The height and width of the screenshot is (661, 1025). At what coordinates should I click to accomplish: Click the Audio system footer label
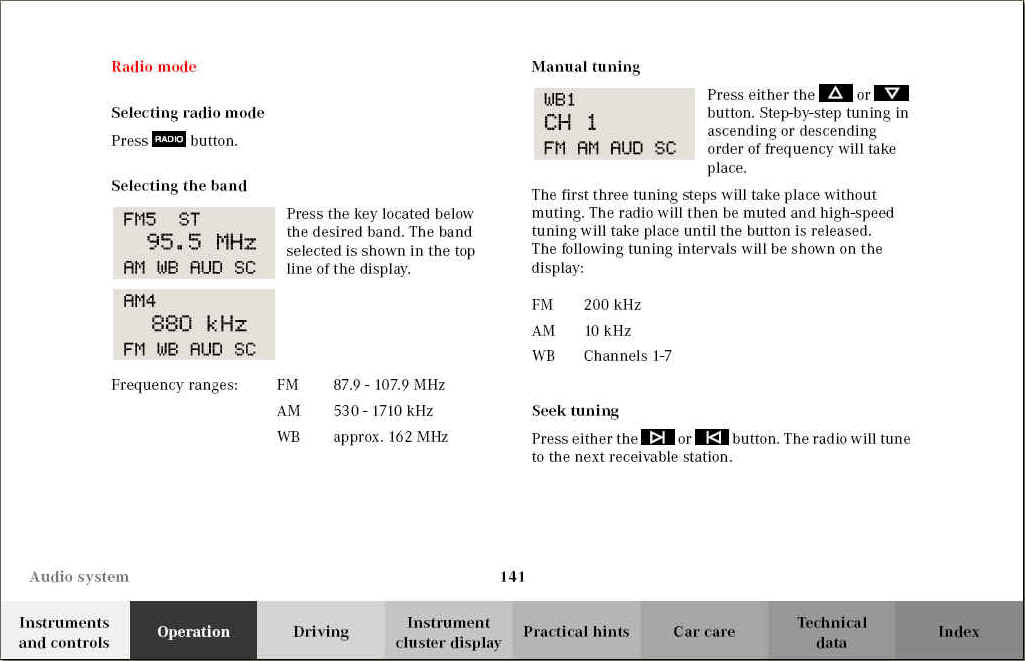[79, 576]
